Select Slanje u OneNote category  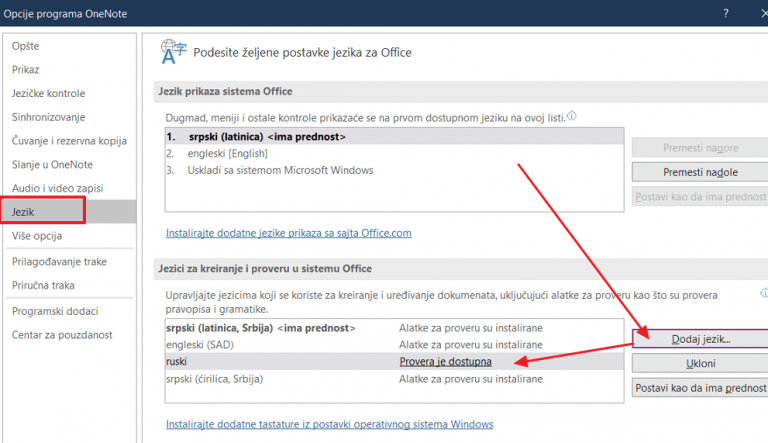point(52,165)
